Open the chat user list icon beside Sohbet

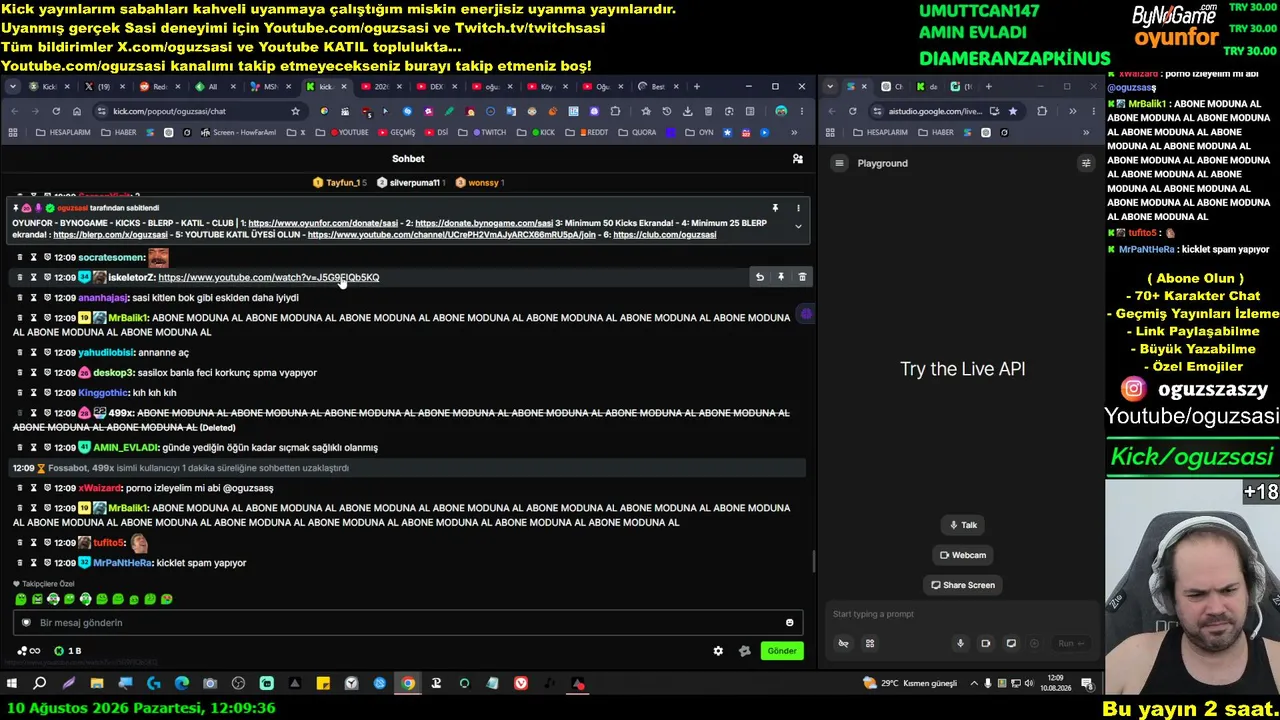(797, 159)
